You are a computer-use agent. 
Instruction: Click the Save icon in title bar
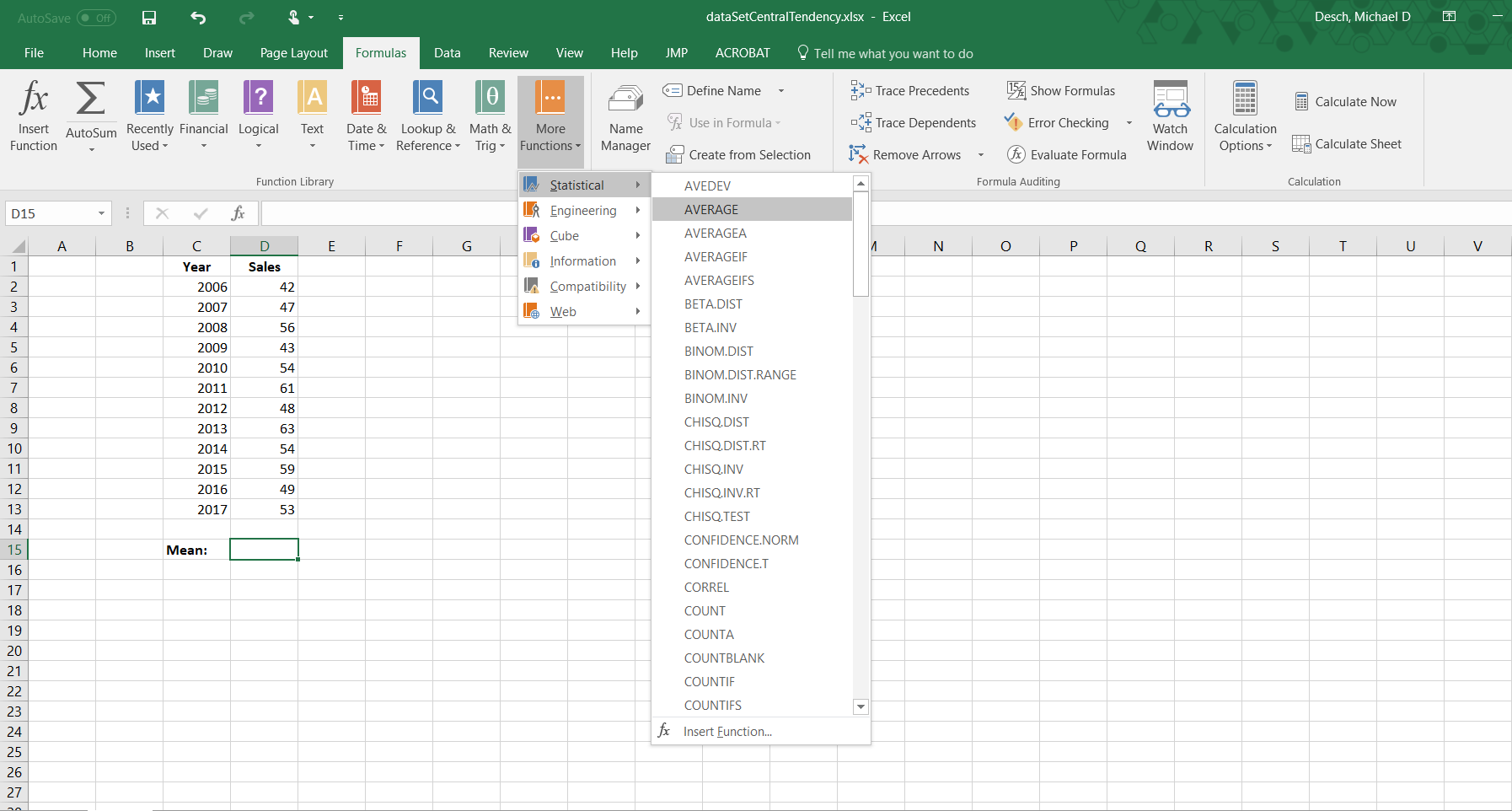[x=149, y=18]
